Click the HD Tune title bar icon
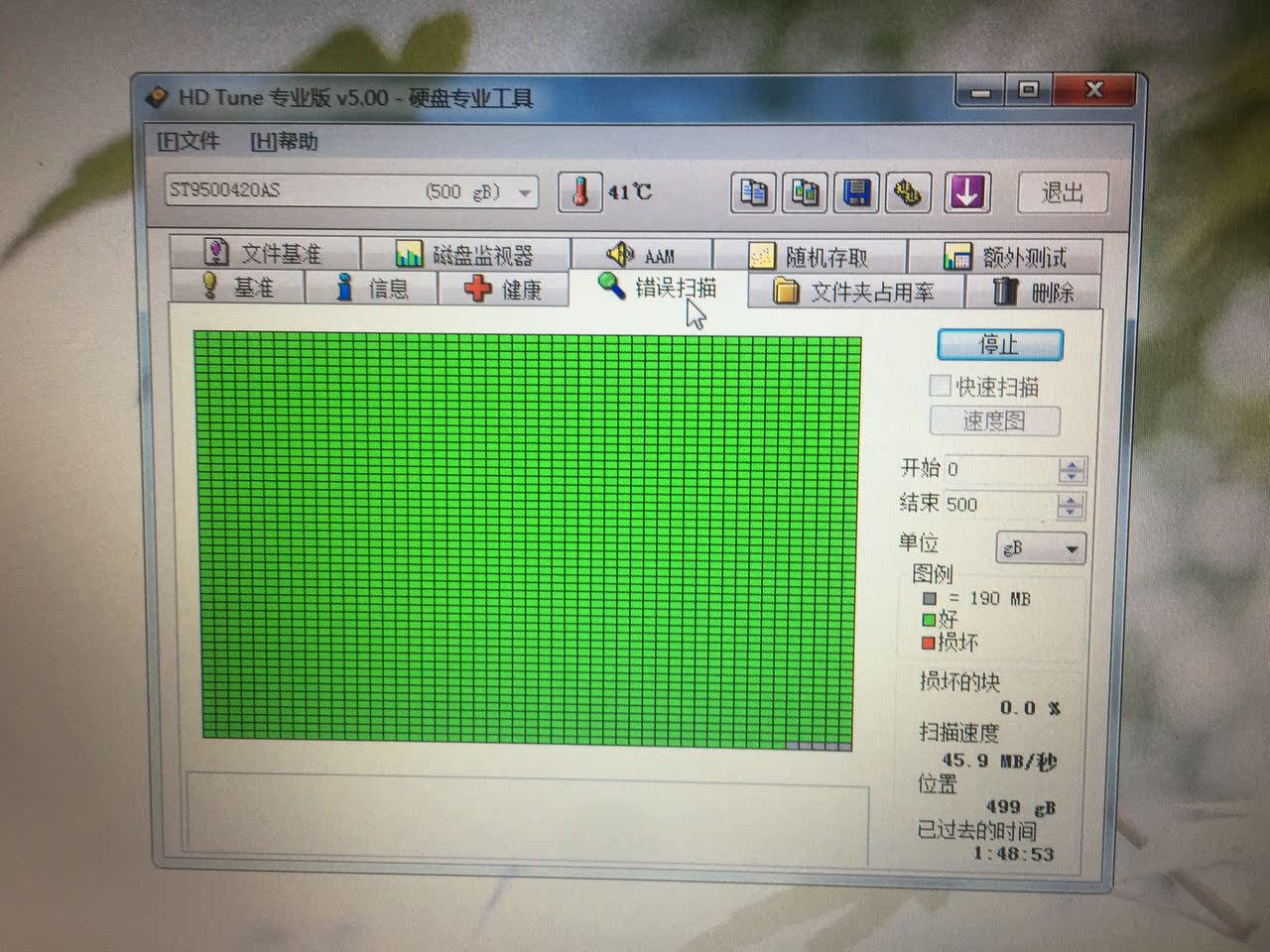Image resolution: width=1270 pixels, height=952 pixels. [157, 97]
